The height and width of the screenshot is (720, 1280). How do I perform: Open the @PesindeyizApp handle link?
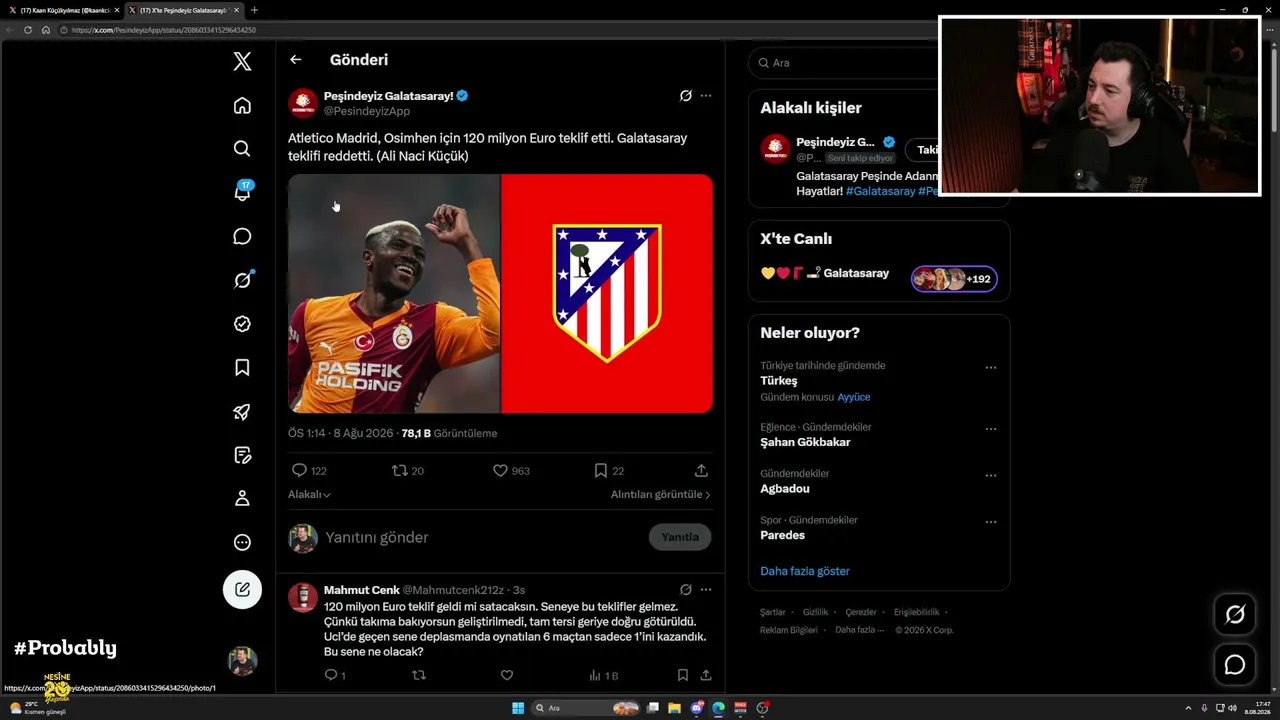click(x=367, y=111)
